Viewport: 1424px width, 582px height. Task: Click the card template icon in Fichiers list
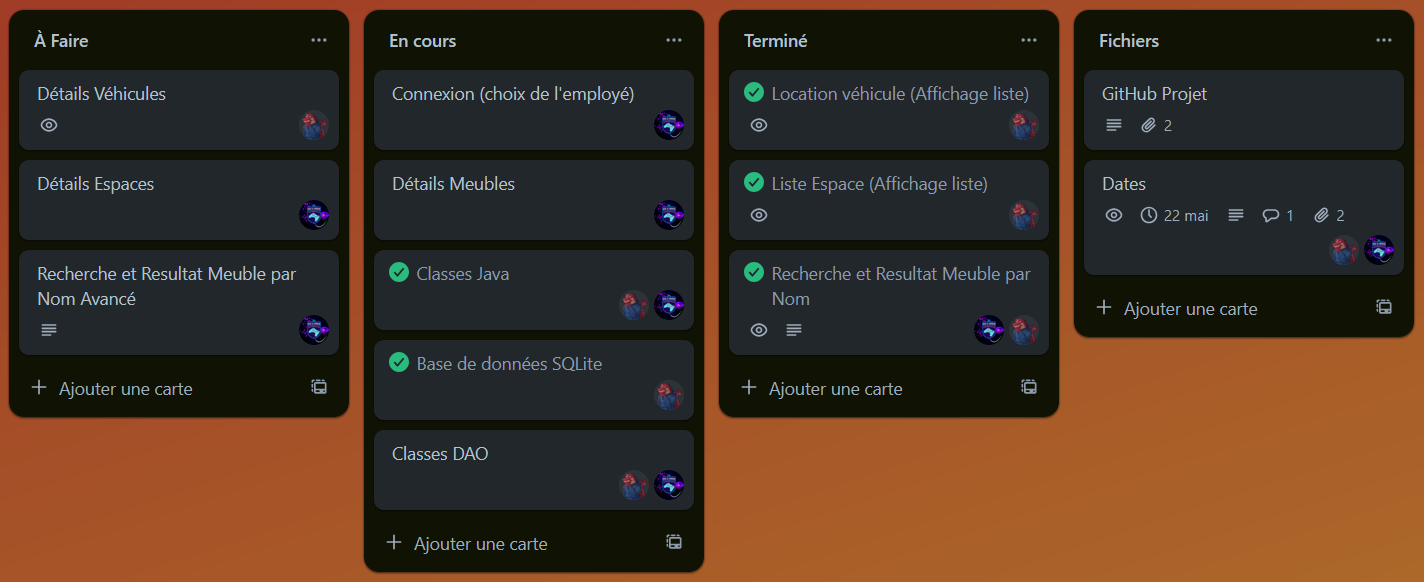point(1384,308)
